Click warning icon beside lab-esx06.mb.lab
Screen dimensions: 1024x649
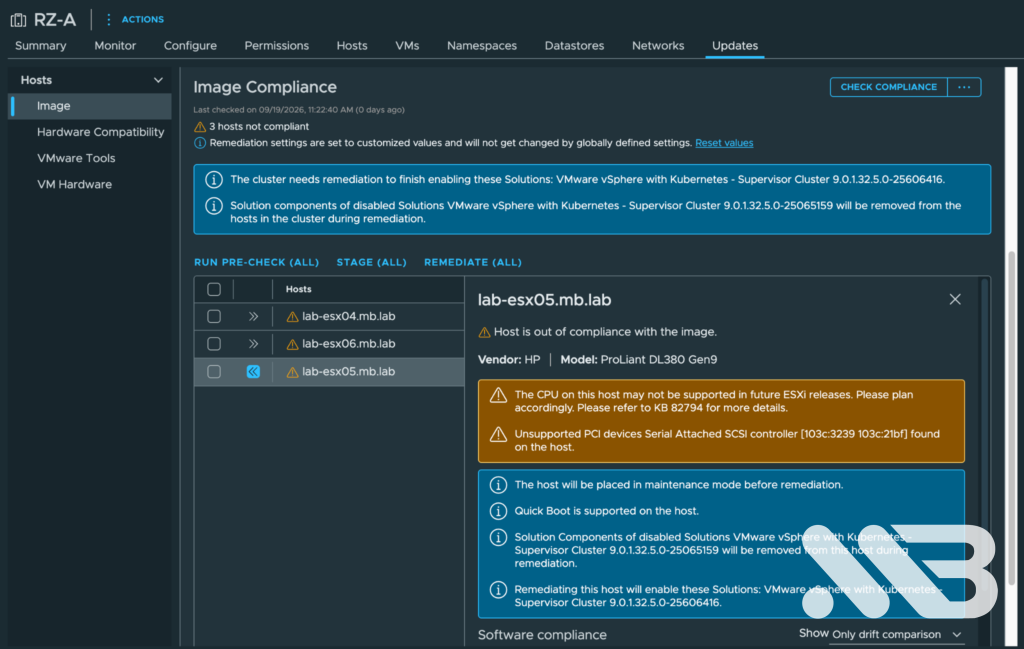[x=292, y=344]
